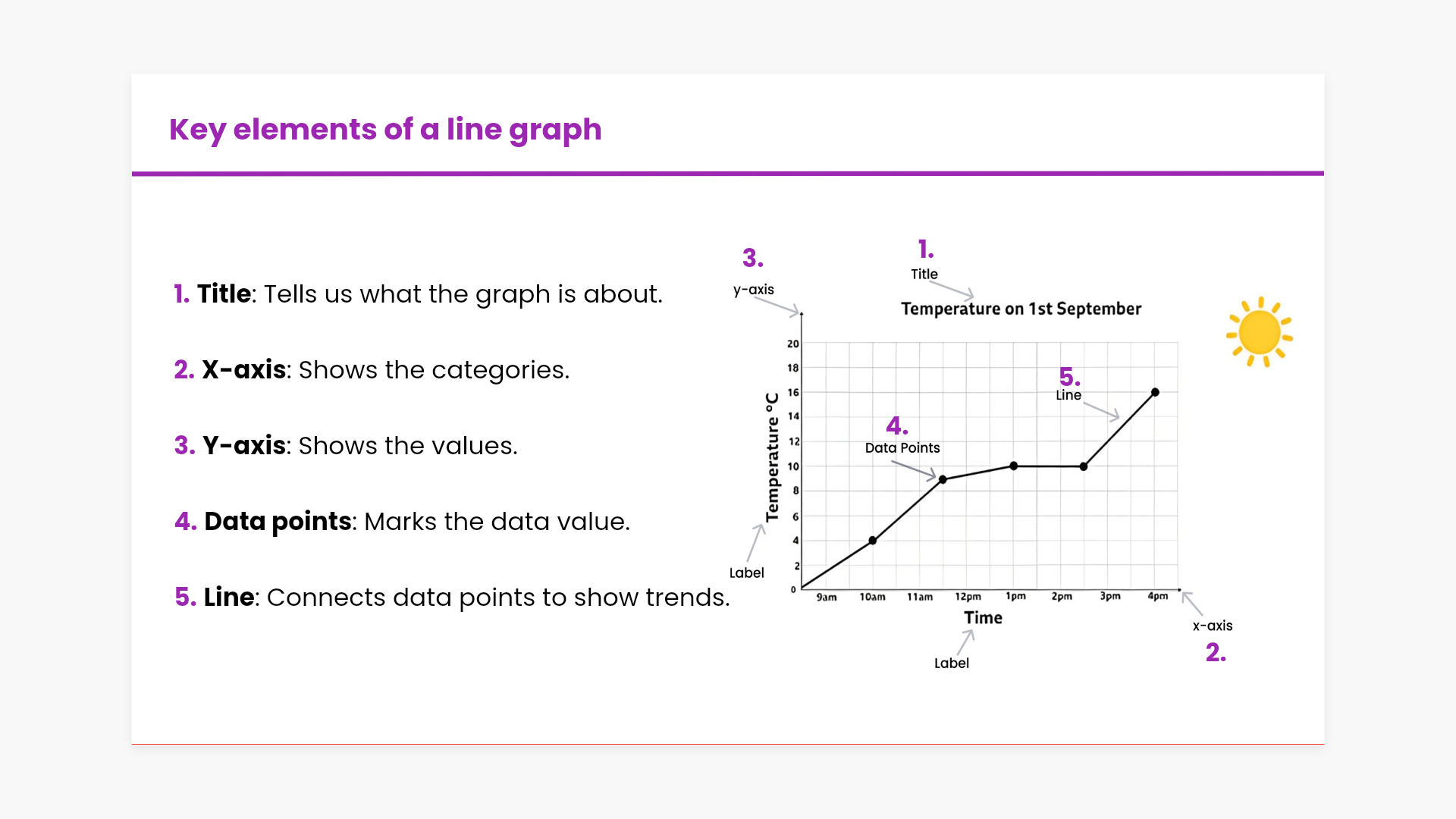Click the 'x-axis' annotation text
The image size is (1456, 819).
click(1213, 626)
